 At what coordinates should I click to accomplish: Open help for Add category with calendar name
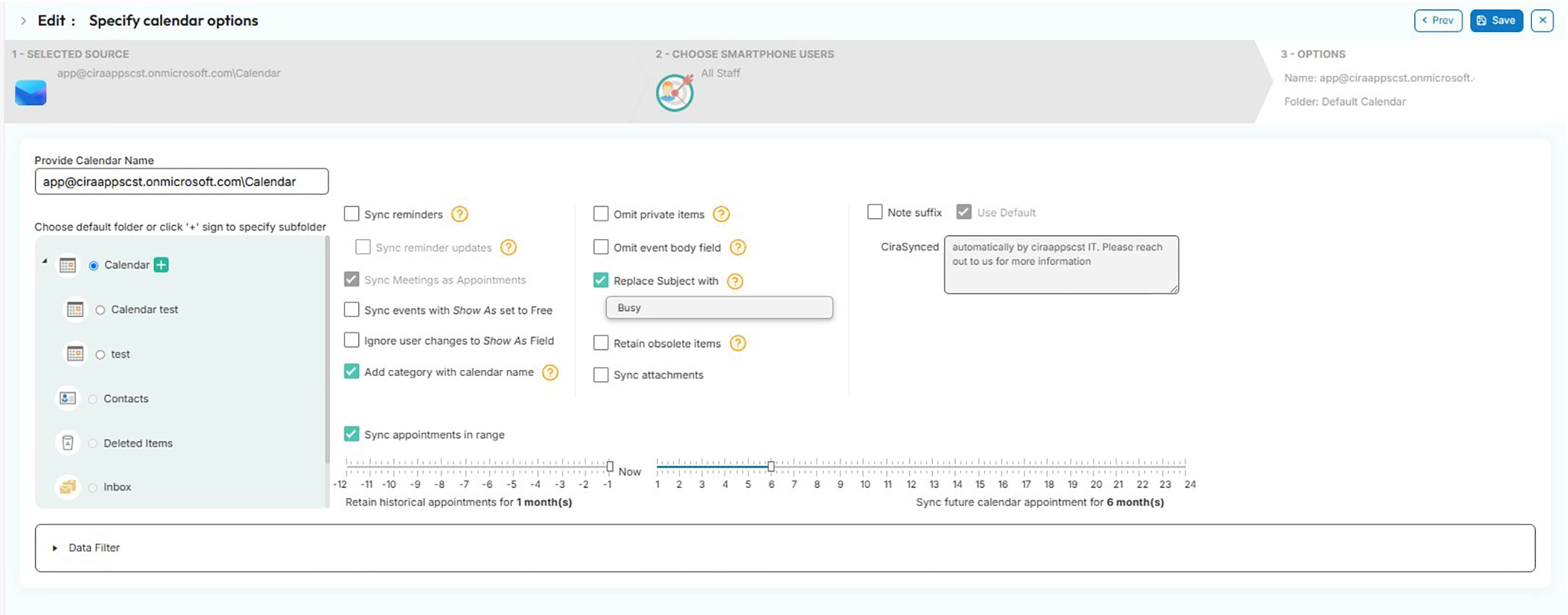tap(550, 373)
